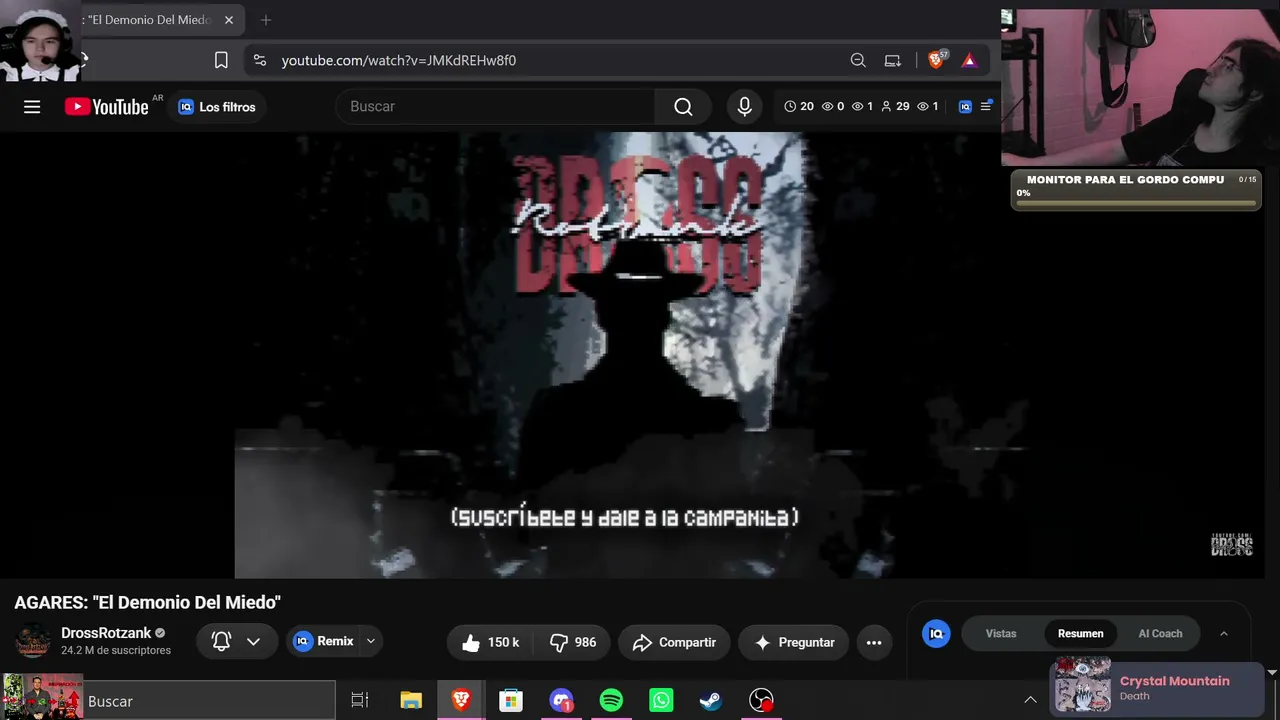
Task: Open site settings icon beside the URL
Action: pyautogui.click(x=260, y=60)
